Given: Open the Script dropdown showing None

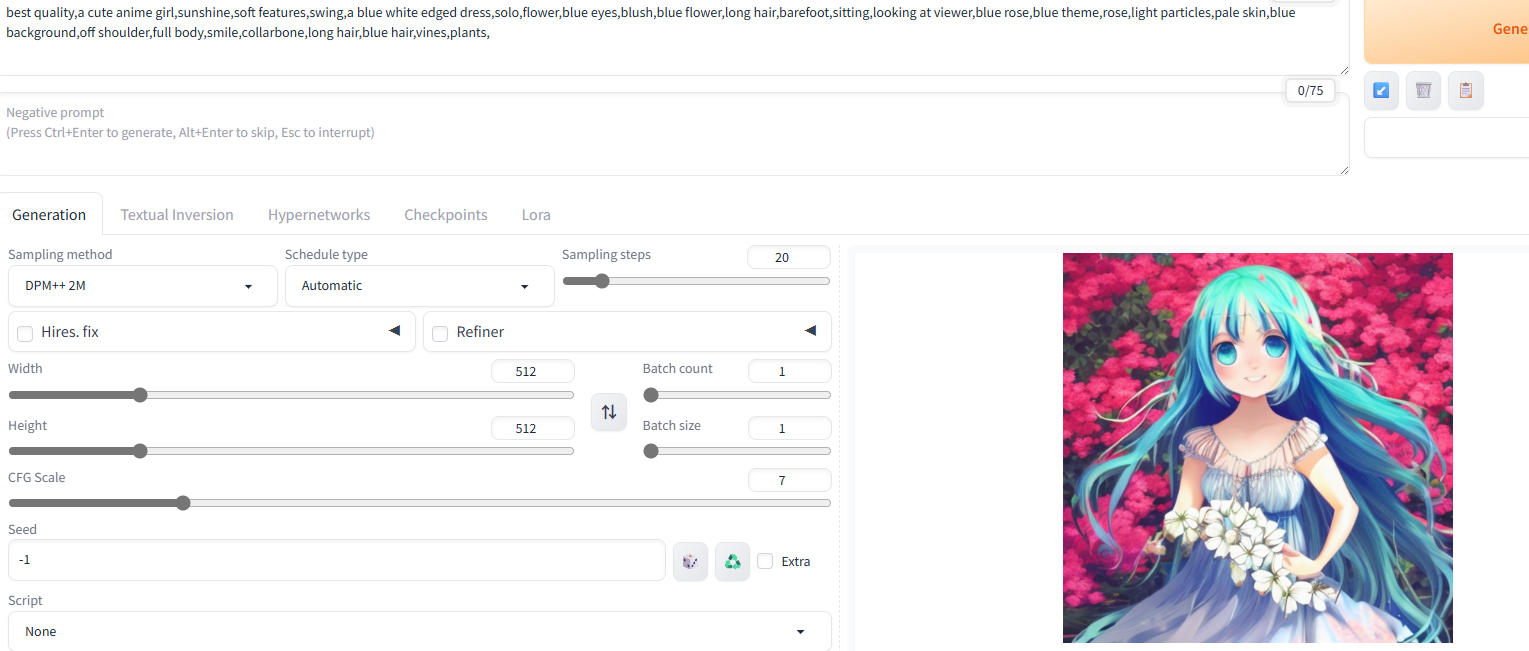Looking at the screenshot, I should tap(419, 632).
